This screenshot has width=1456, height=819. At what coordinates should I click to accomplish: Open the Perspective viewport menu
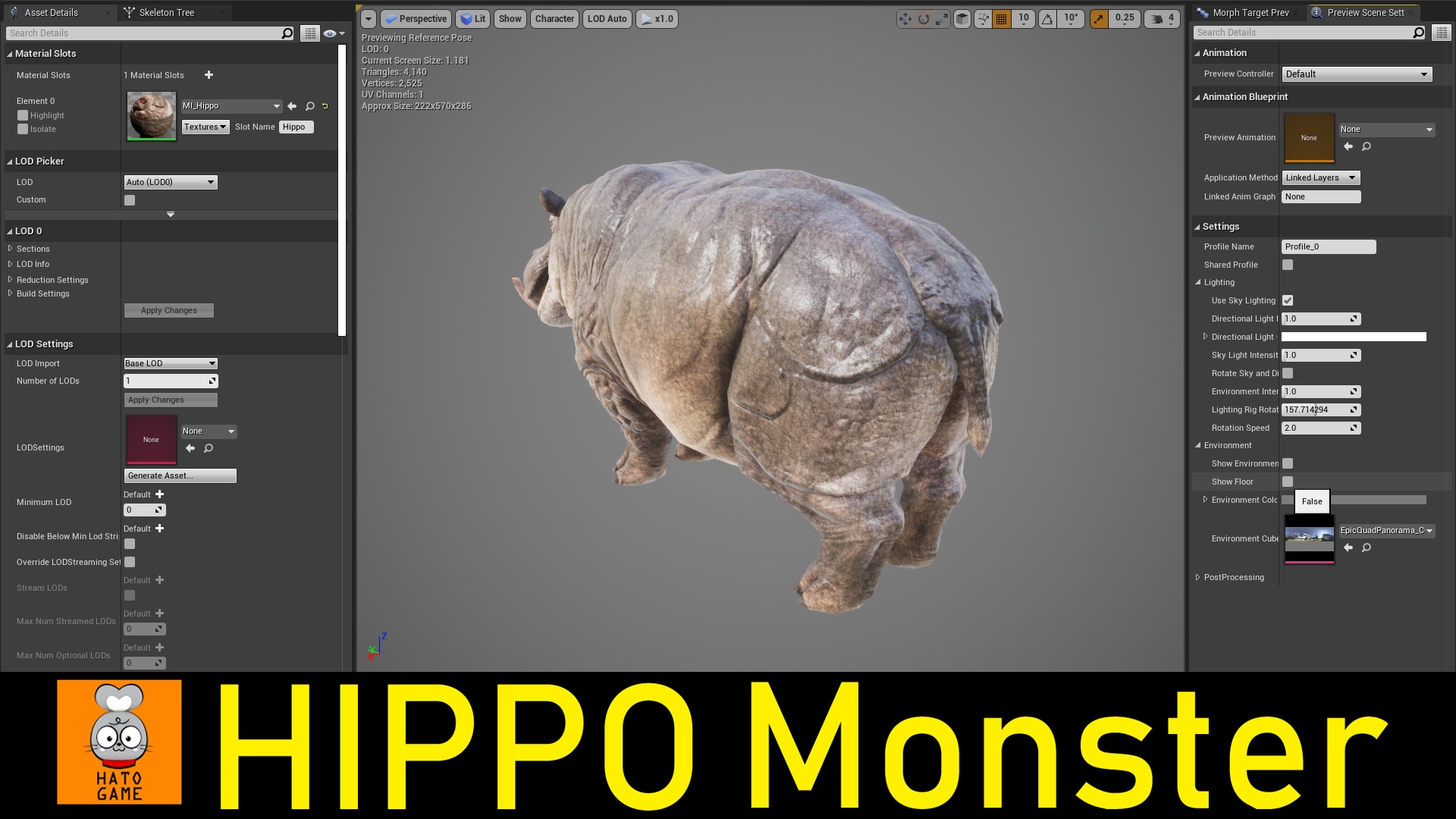click(x=415, y=19)
